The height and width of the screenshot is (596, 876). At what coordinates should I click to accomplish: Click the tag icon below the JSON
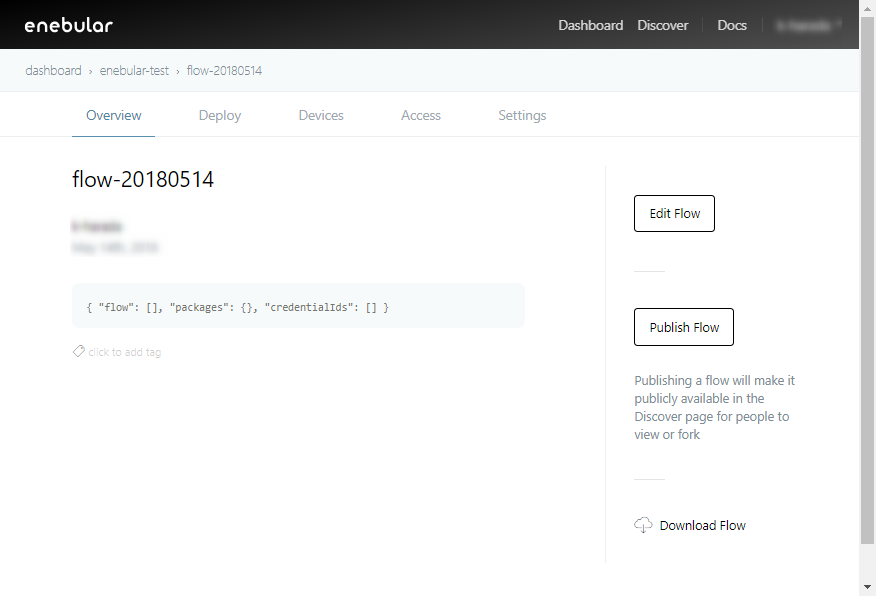click(78, 352)
